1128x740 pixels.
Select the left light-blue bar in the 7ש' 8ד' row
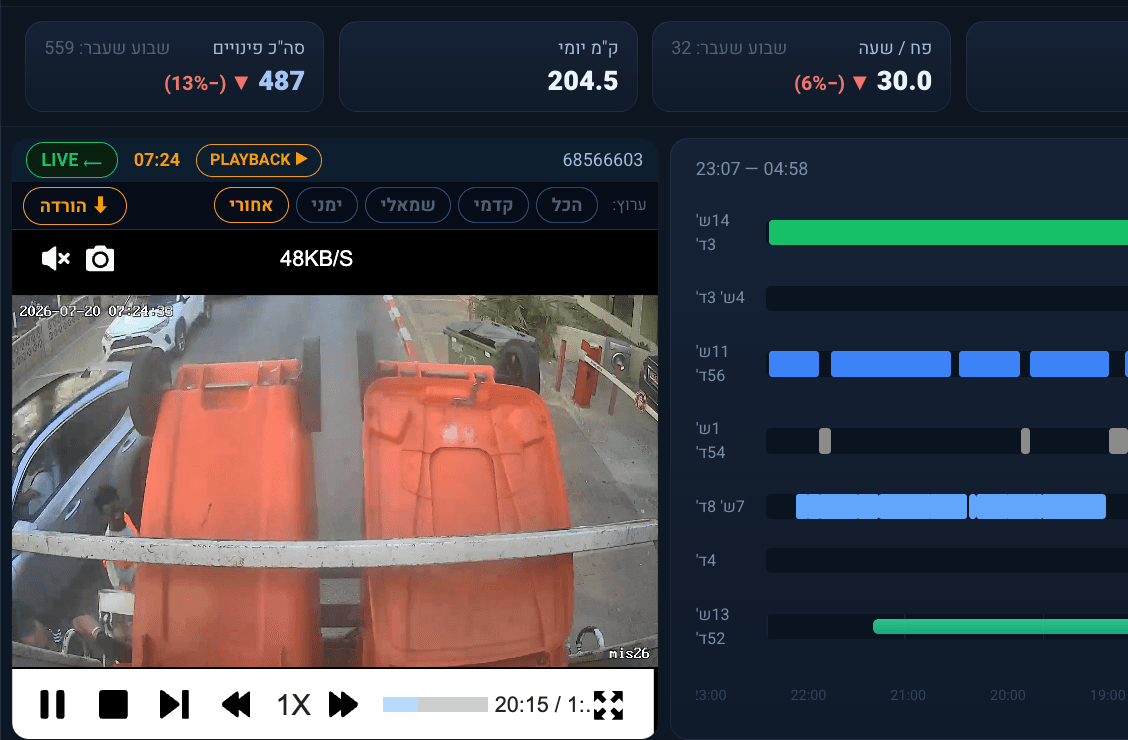click(x=881, y=506)
